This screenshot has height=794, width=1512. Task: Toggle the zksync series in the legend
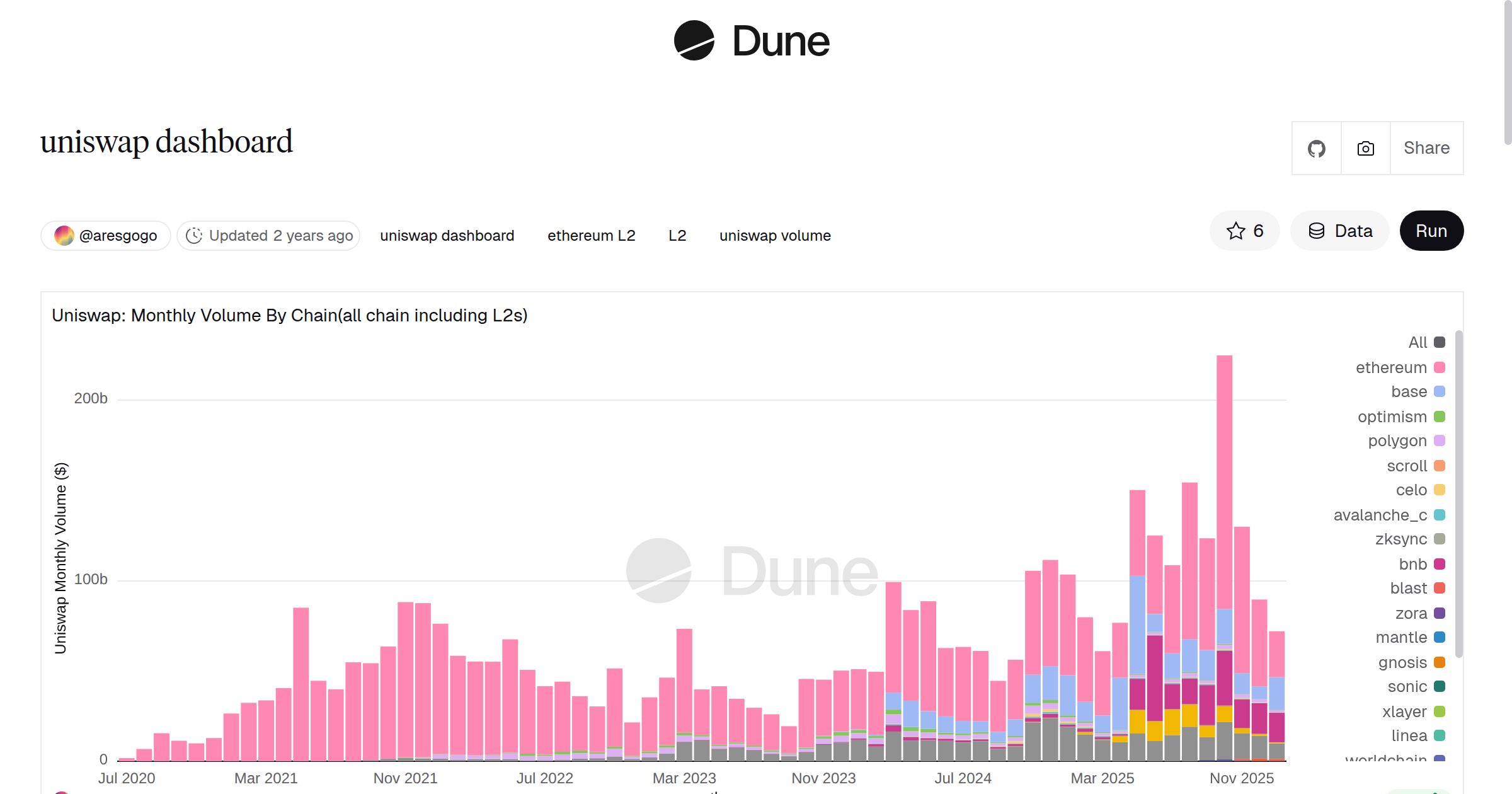point(1402,539)
